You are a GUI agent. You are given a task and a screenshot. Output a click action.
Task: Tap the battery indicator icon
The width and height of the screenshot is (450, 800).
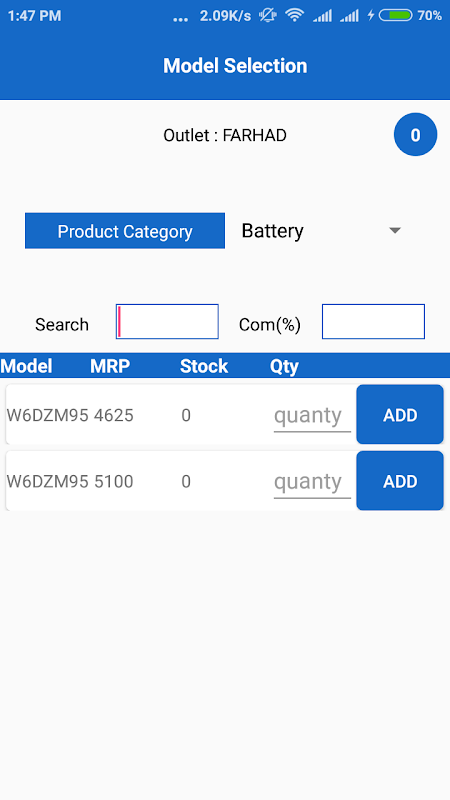[x=395, y=16]
